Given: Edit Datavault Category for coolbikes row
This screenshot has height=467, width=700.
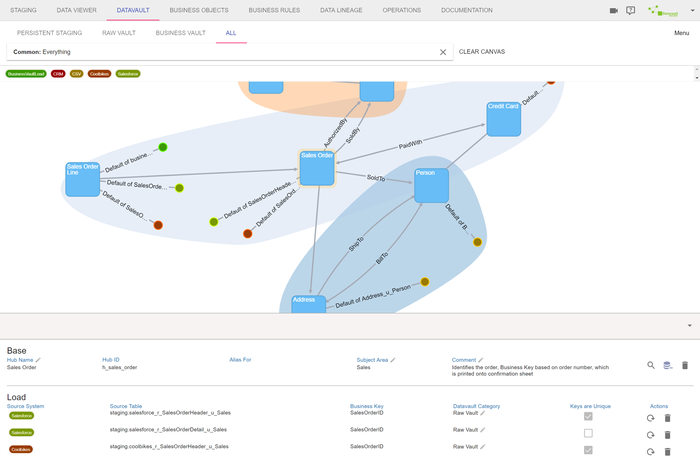Looking at the screenshot, I should pos(483,446).
